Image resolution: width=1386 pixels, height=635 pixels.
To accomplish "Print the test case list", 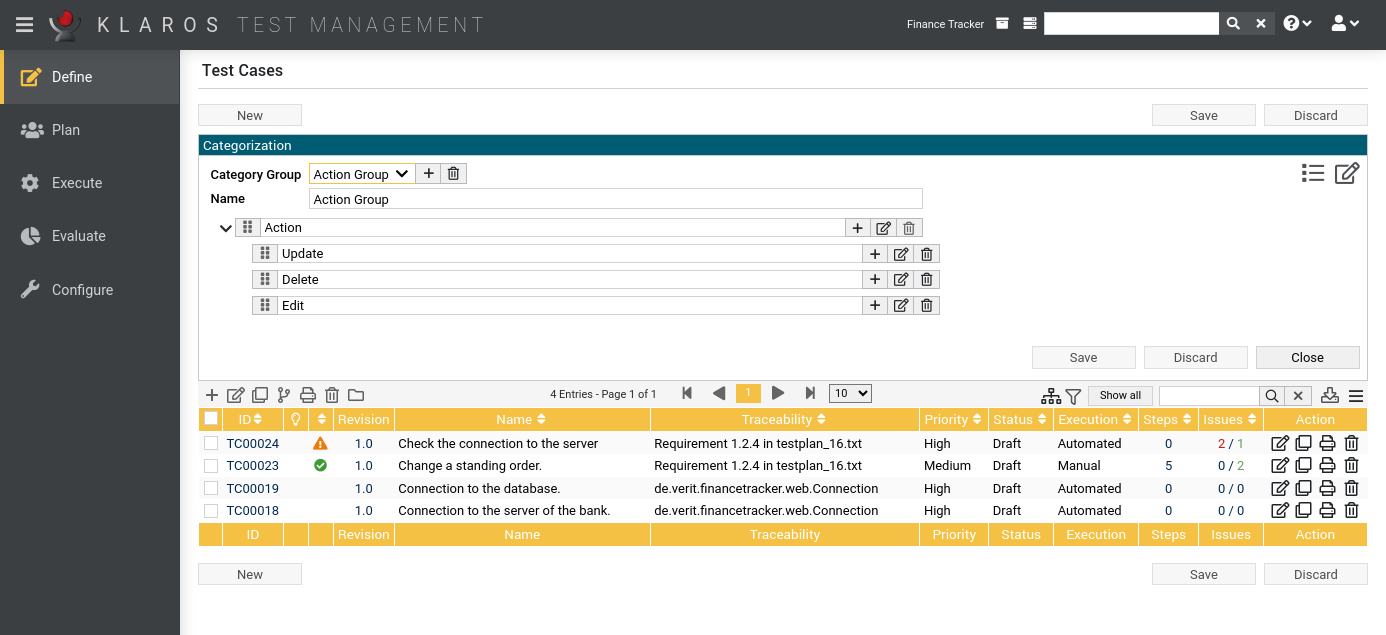I will click(308, 395).
